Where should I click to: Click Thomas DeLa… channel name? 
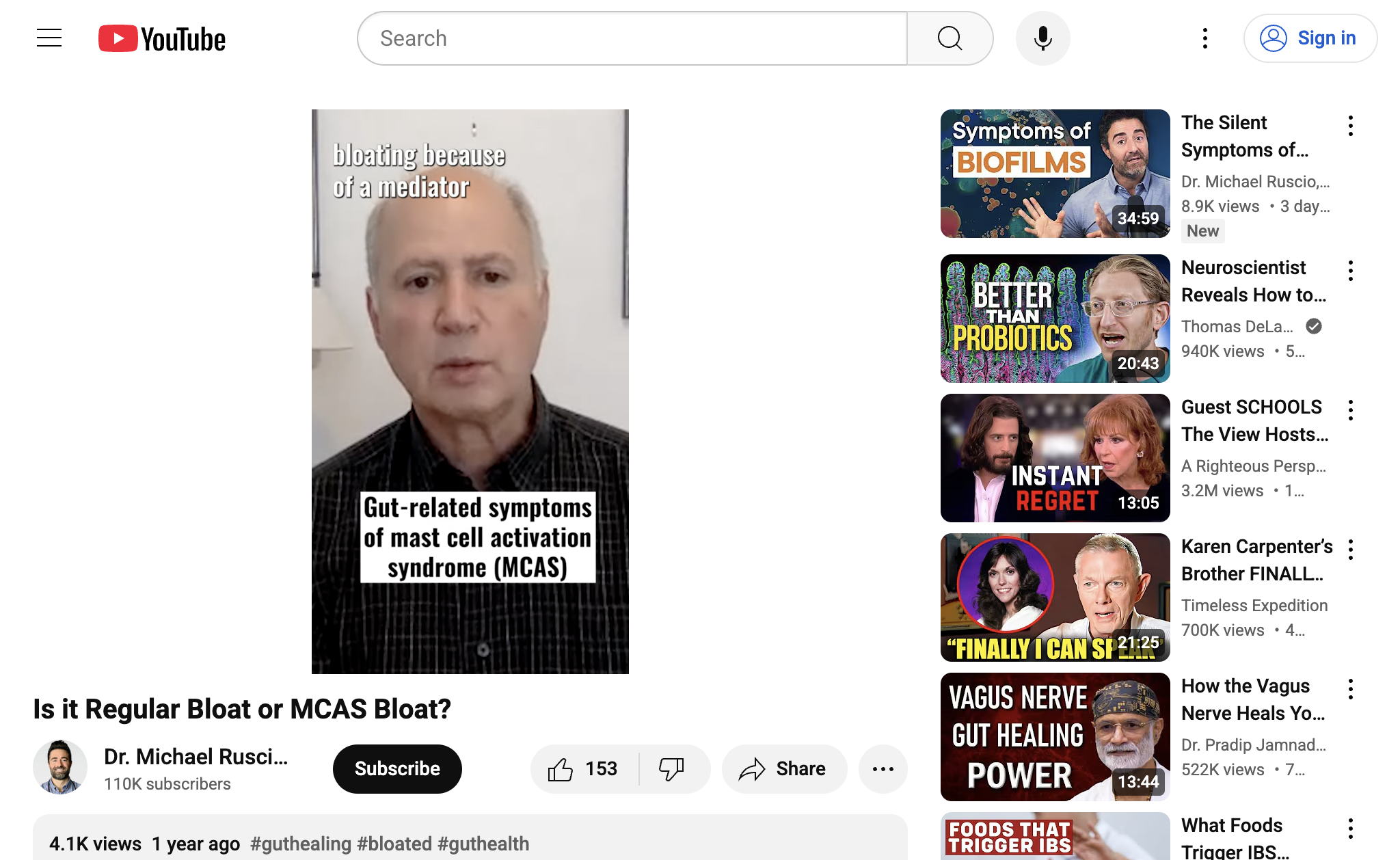pos(1237,326)
